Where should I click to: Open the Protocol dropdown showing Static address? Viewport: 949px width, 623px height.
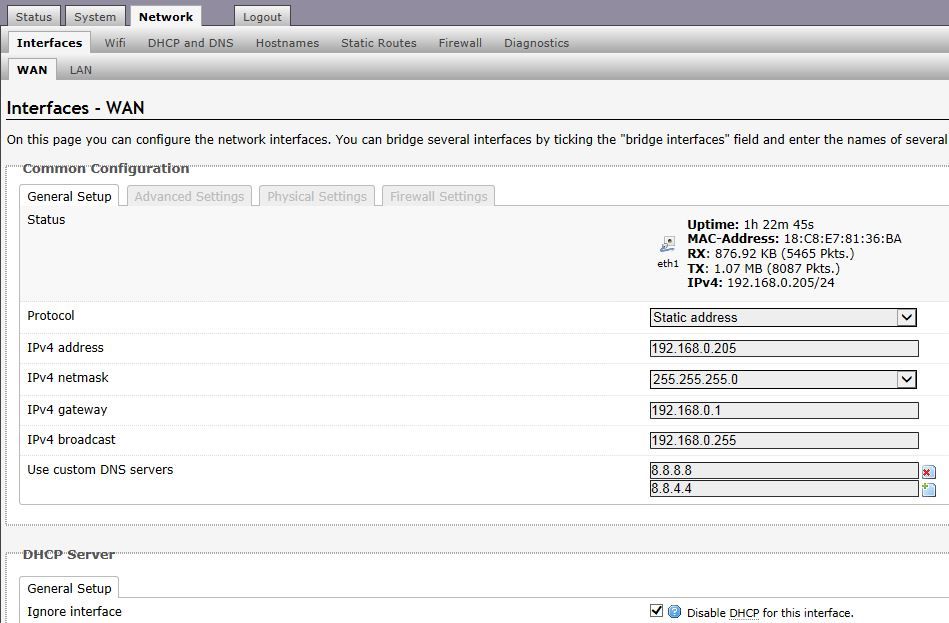783,317
